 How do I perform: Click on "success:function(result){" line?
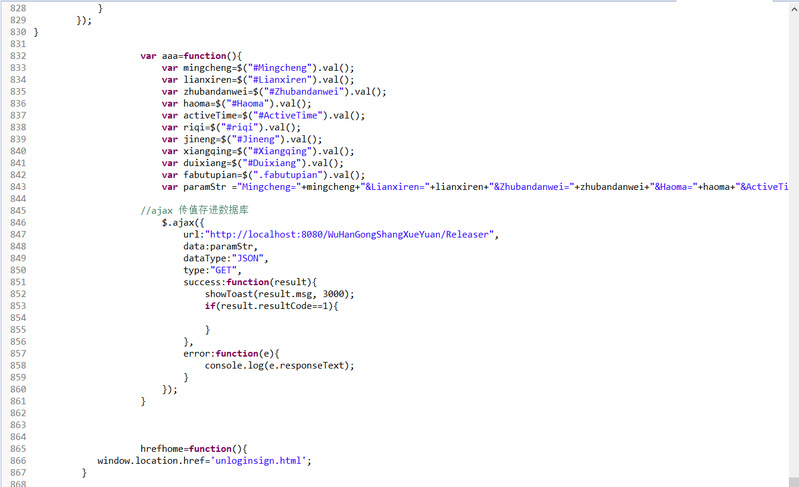(x=250, y=282)
